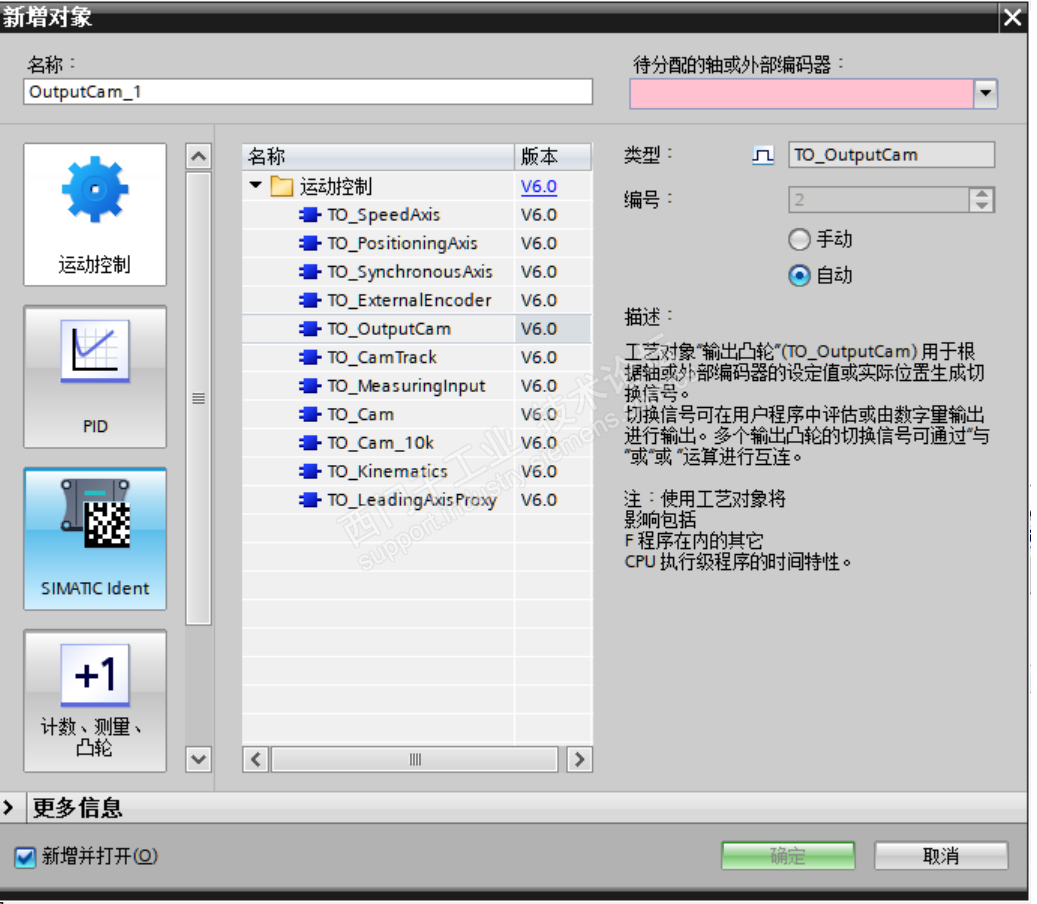The width and height of the screenshot is (1037, 904).
Task: Select the 自动 radio button
Action: point(799,275)
